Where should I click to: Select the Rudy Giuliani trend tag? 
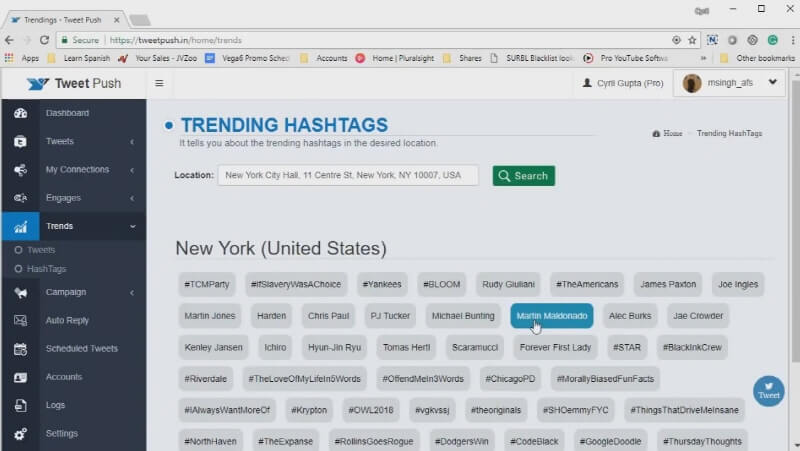pos(508,284)
